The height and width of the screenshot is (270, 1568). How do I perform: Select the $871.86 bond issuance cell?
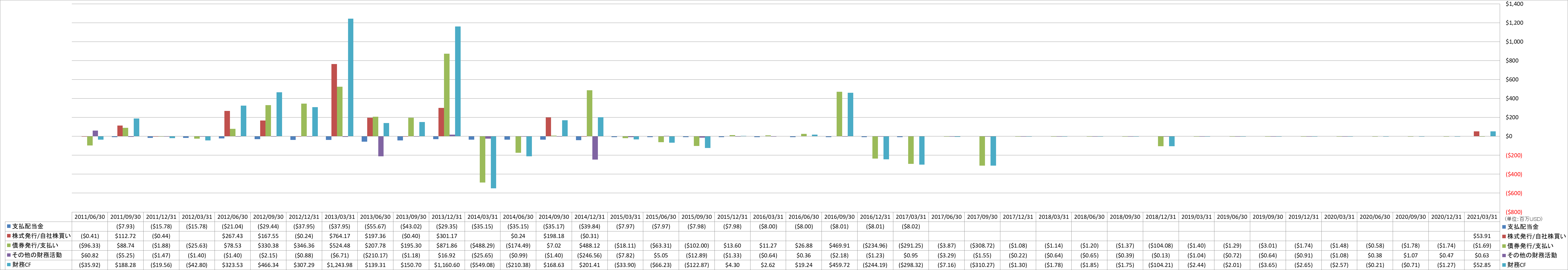point(447,246)
